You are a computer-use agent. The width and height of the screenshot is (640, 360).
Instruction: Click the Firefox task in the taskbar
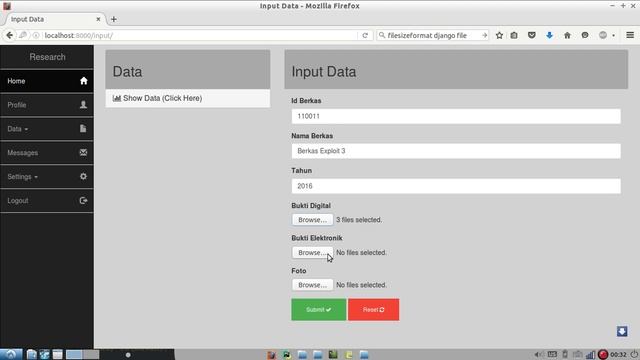tap(271, 355)
